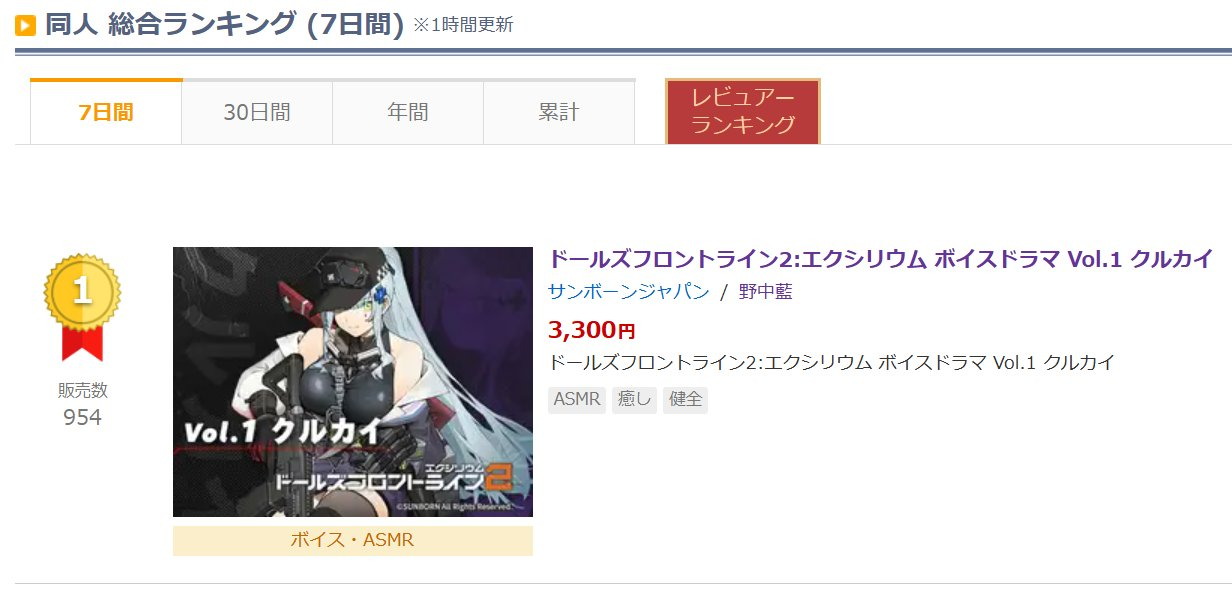Click the gray product description text

[x=832, y=362]
